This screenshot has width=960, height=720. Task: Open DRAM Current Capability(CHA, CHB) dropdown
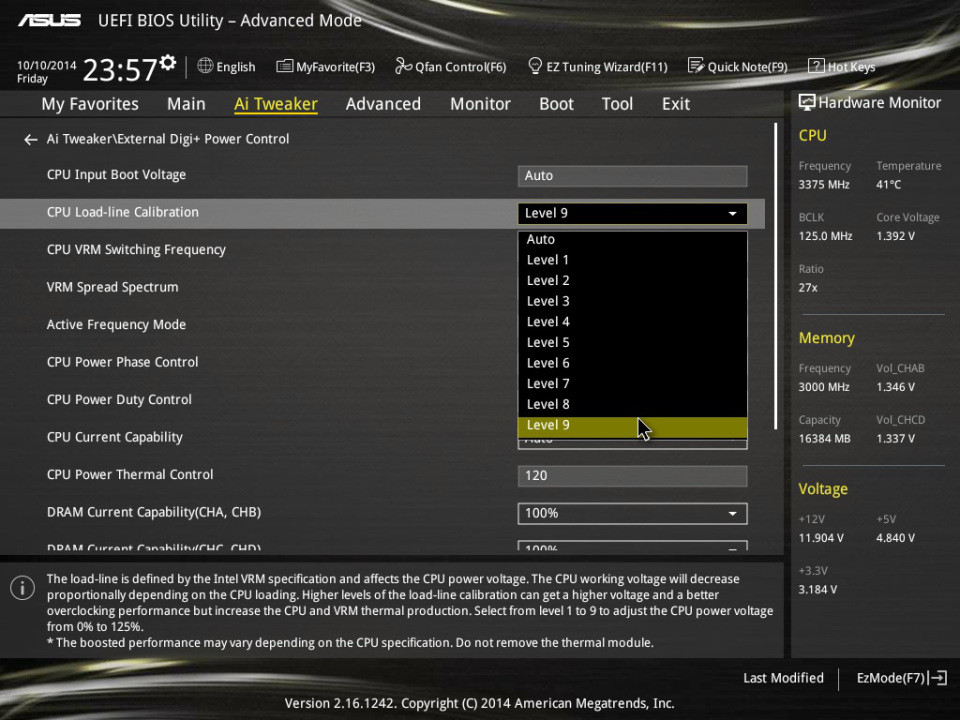point(632,514)
